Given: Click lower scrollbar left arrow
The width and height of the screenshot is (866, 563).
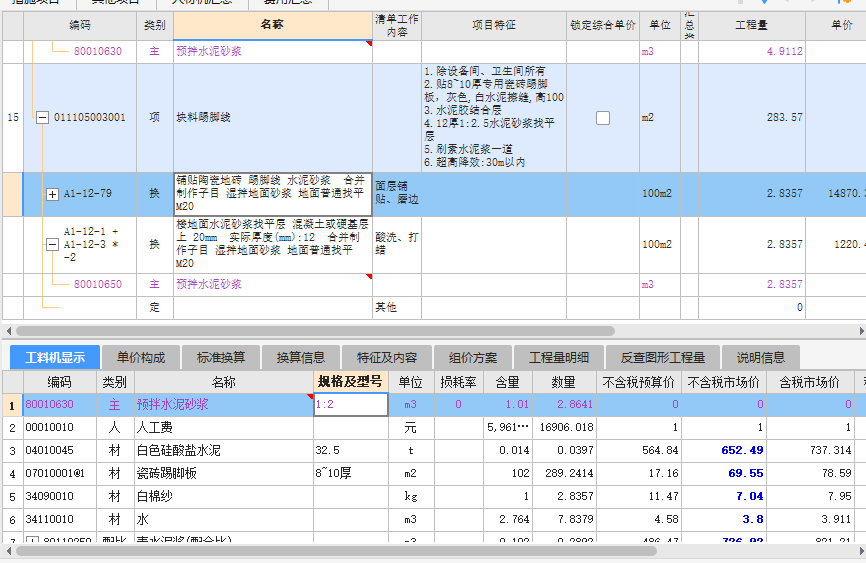Looking at the screenshot, I should point(8,551).
